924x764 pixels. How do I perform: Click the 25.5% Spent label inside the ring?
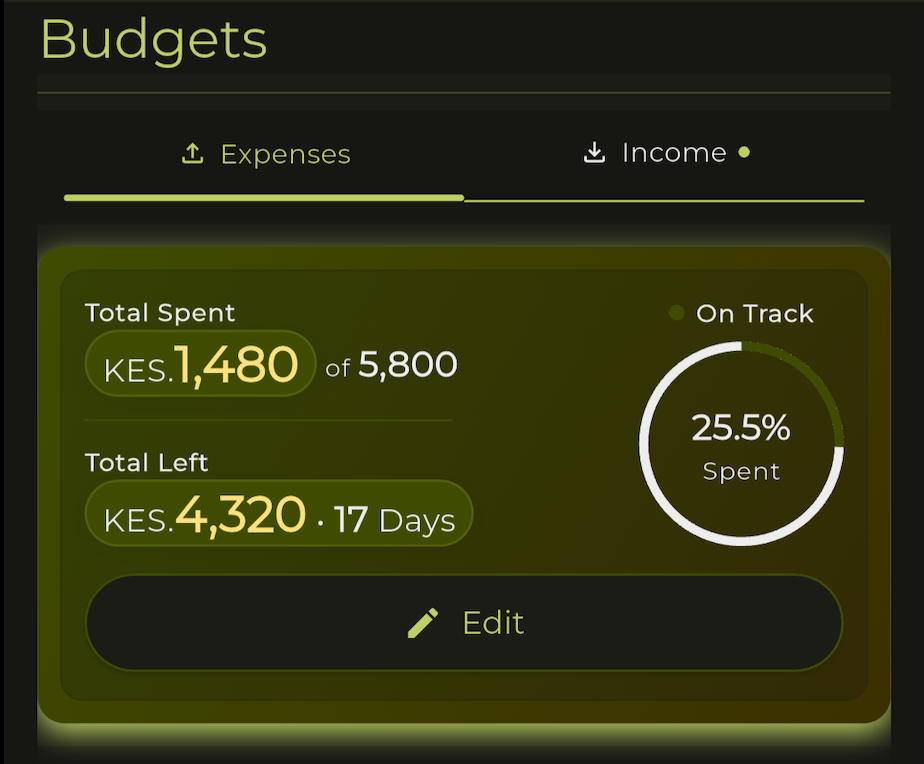pos(741,446)
